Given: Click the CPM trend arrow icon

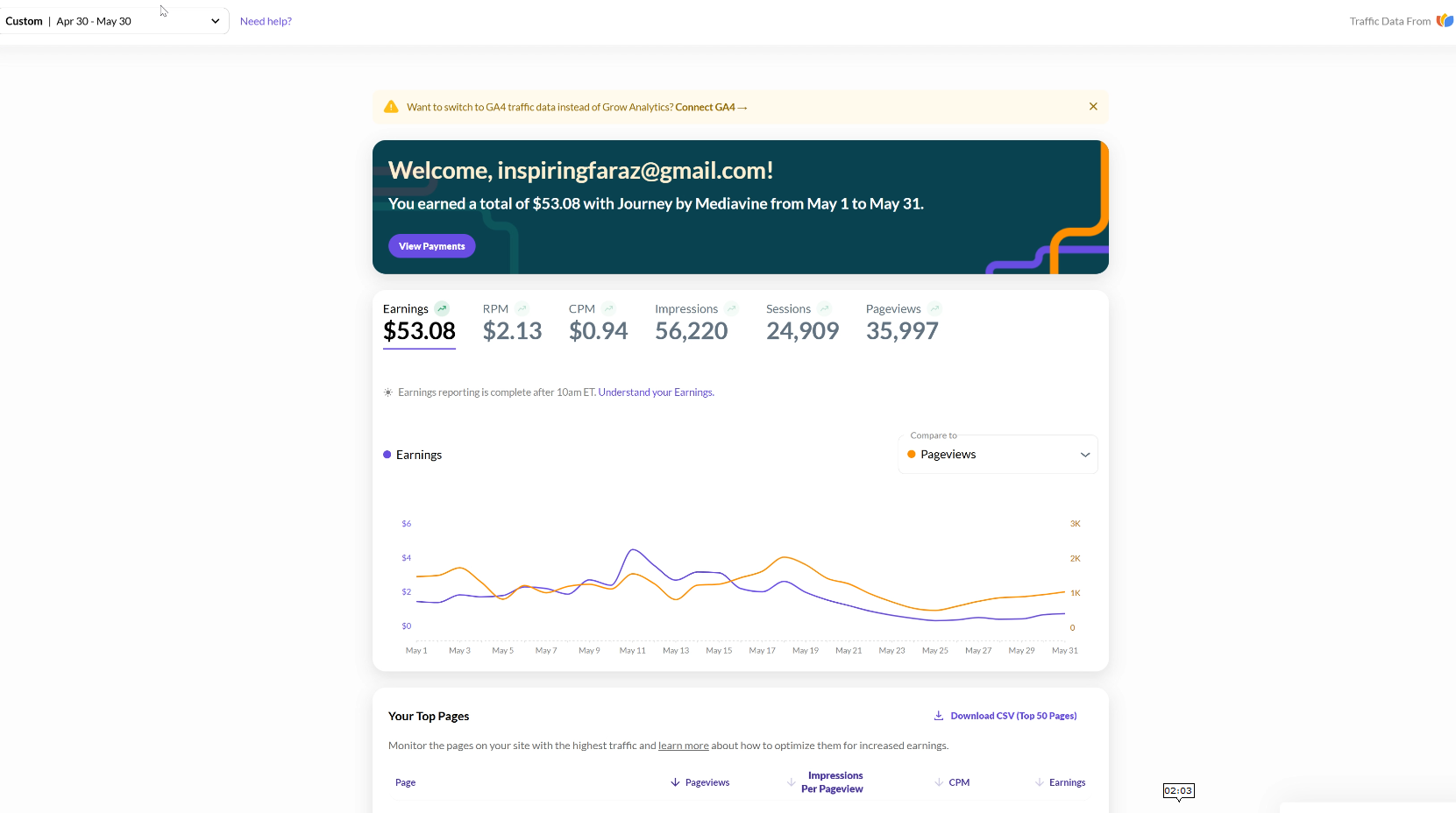Looking at the screenshot, I should pyautogui.click(x=609, y=308).
